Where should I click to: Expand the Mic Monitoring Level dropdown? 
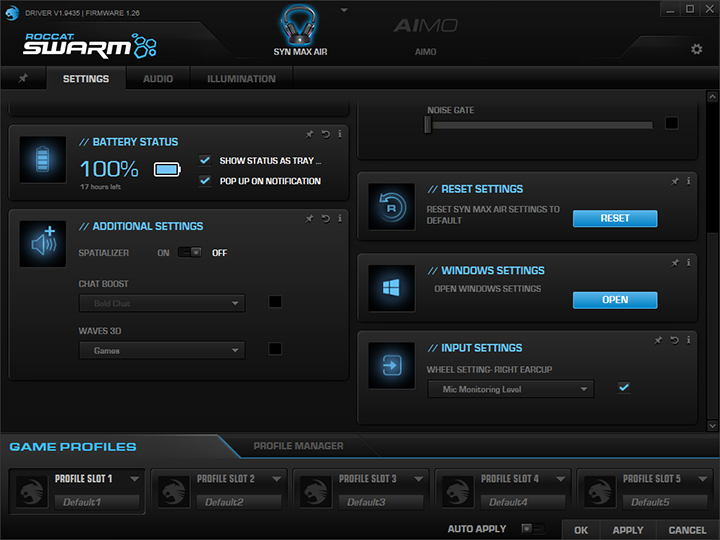(x=510, y=389)
